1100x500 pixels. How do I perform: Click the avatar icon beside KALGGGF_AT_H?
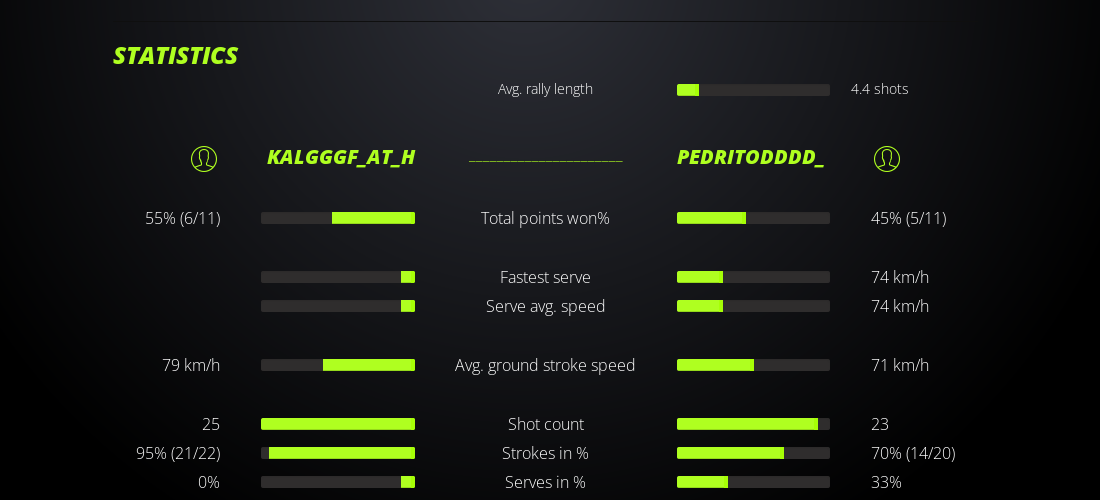pyautogui.click(x=204, y=158)
